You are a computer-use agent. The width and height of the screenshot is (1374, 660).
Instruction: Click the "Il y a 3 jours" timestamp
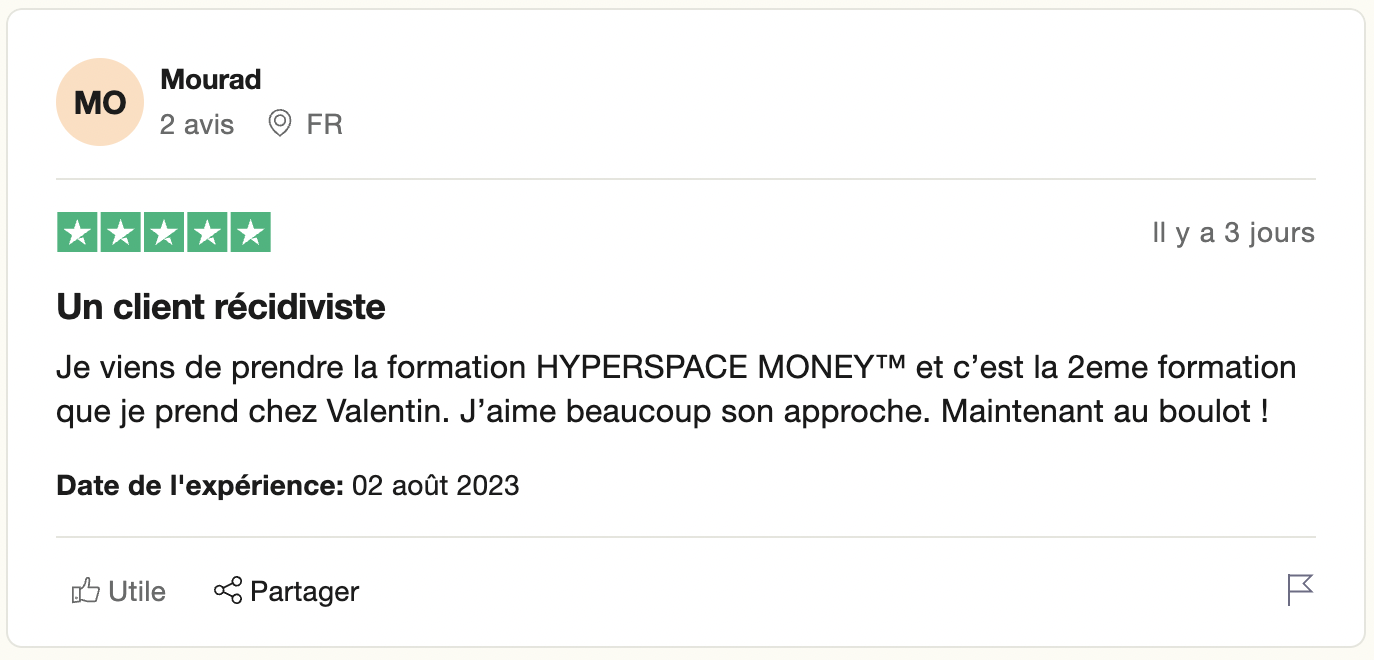click(1233, 233)
